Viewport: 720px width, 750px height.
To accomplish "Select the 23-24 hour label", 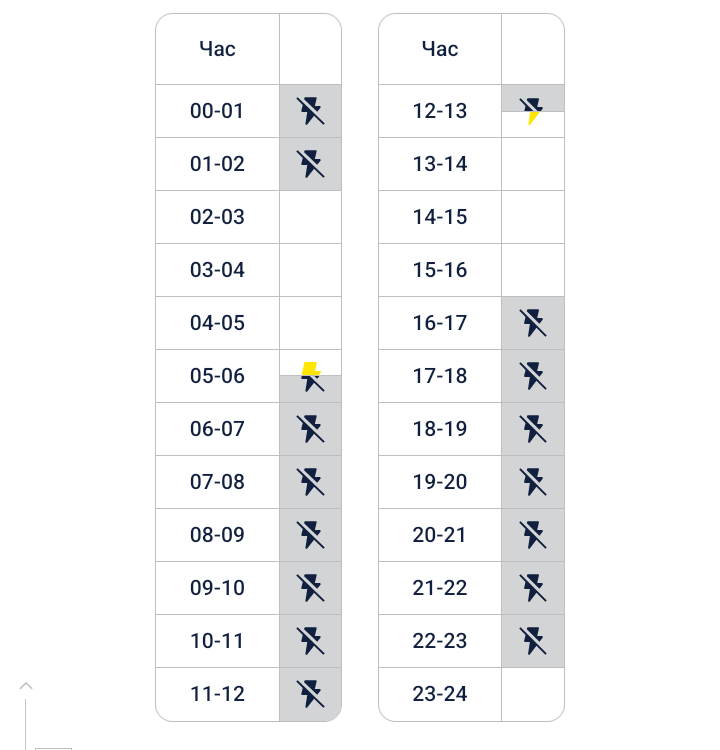I will pyautogui.click(x=440, y=694).
